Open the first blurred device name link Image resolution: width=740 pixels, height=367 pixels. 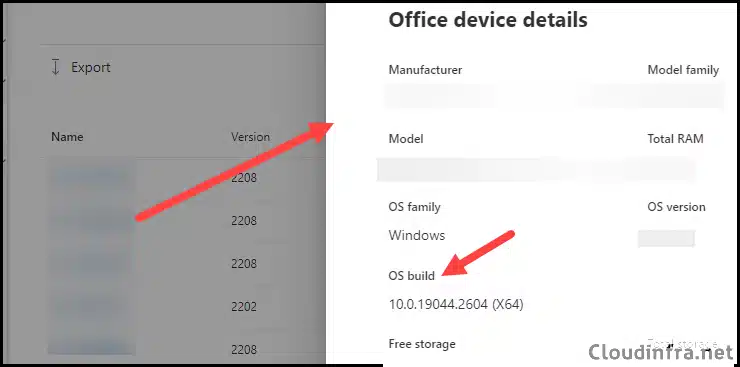tap(91, 178)
